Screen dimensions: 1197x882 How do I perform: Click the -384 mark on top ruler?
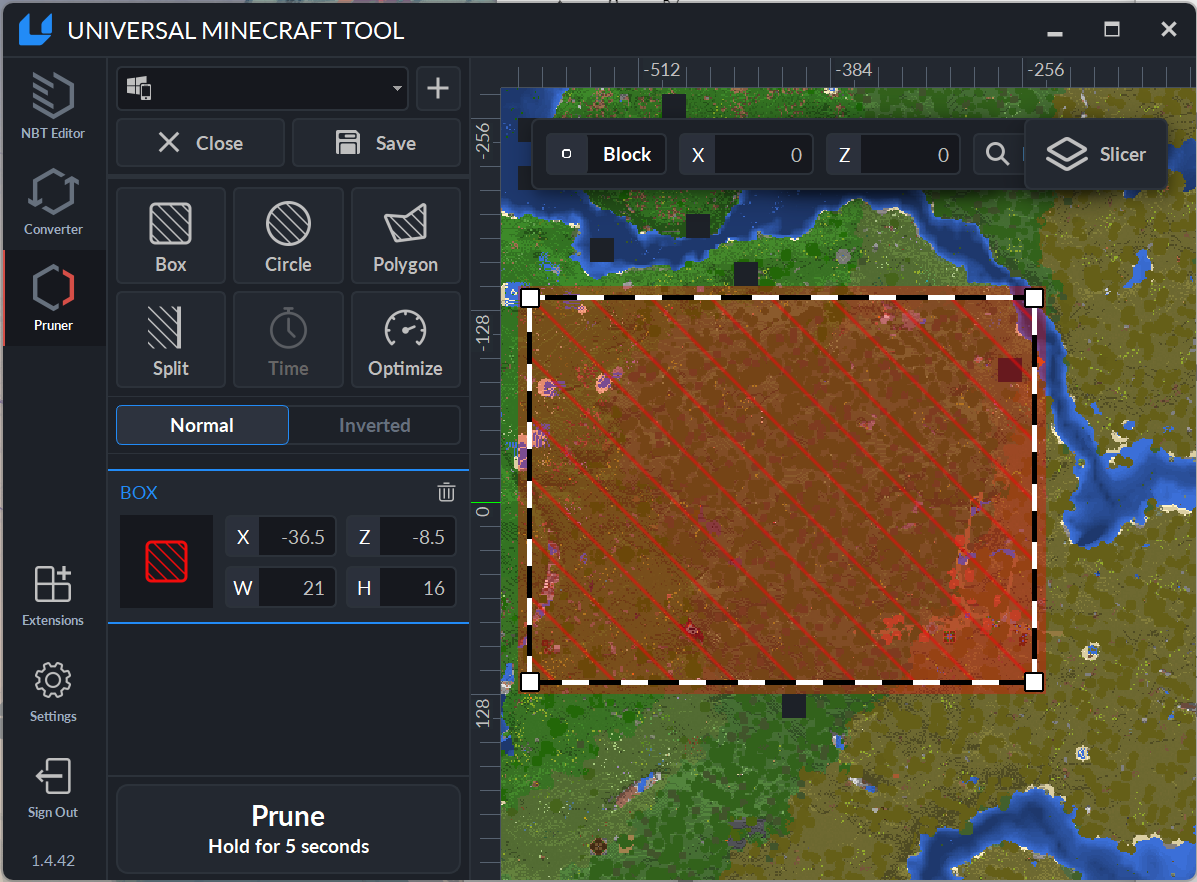tap(853, 70)
